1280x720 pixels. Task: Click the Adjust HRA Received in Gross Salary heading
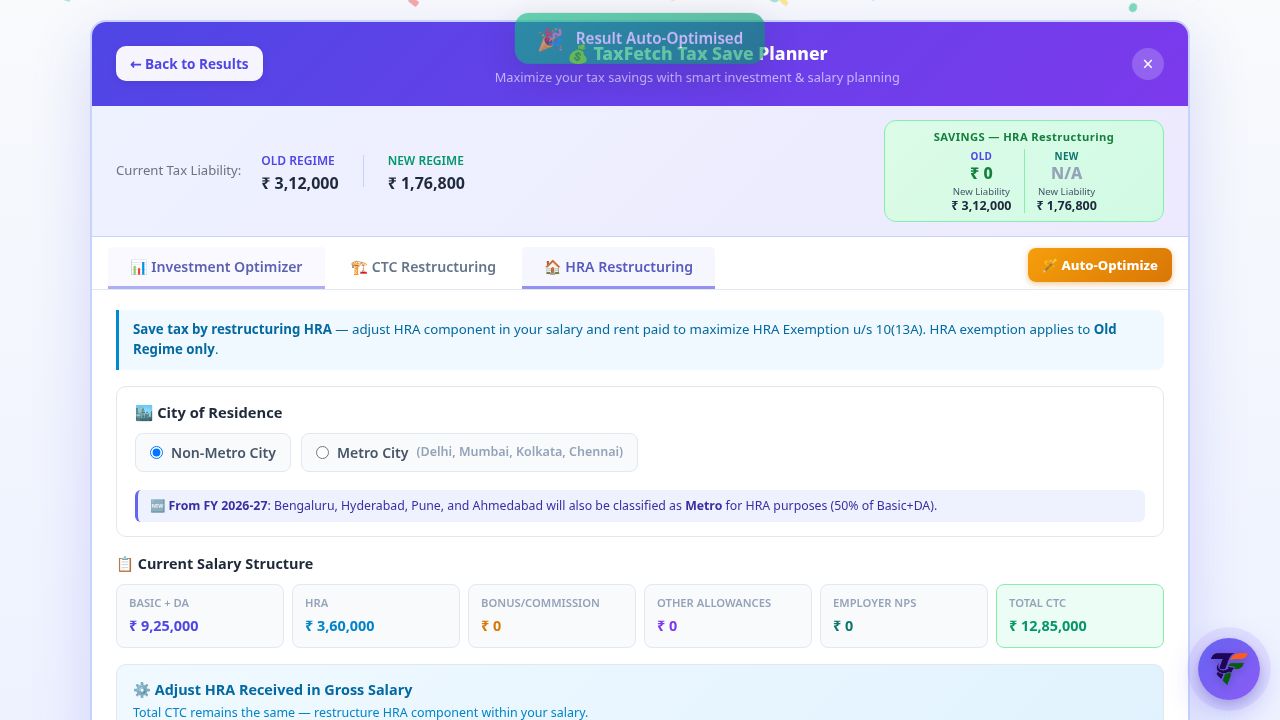(273, 690)
